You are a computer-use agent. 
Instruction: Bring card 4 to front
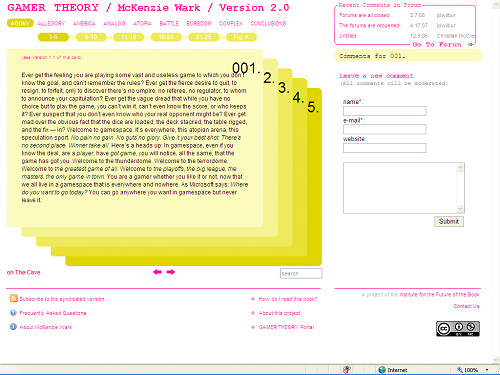(298, 97)
